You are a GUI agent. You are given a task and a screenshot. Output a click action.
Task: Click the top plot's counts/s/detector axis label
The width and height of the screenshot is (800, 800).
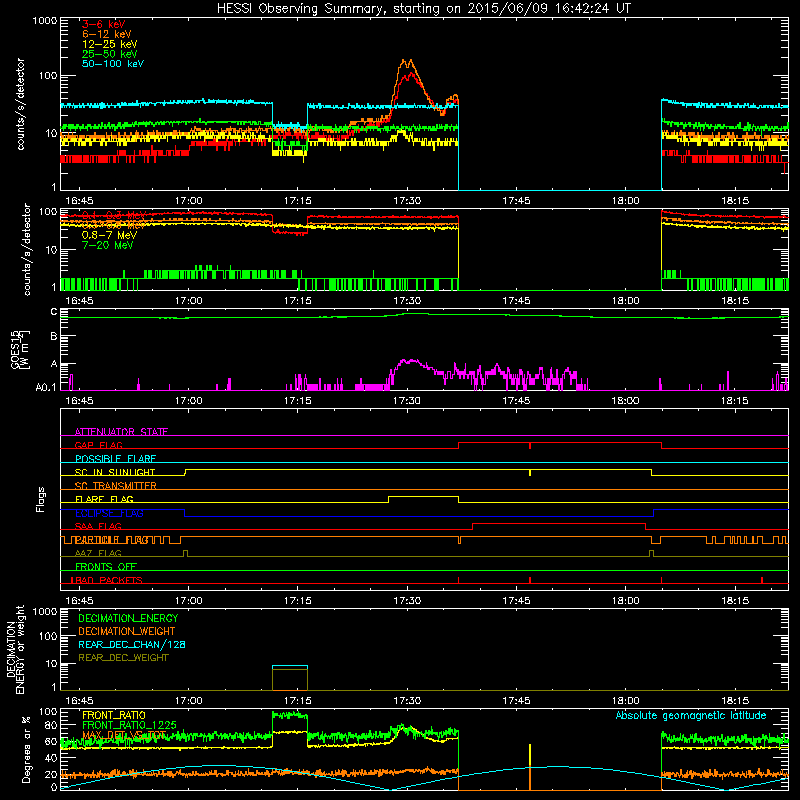point(20,104)
